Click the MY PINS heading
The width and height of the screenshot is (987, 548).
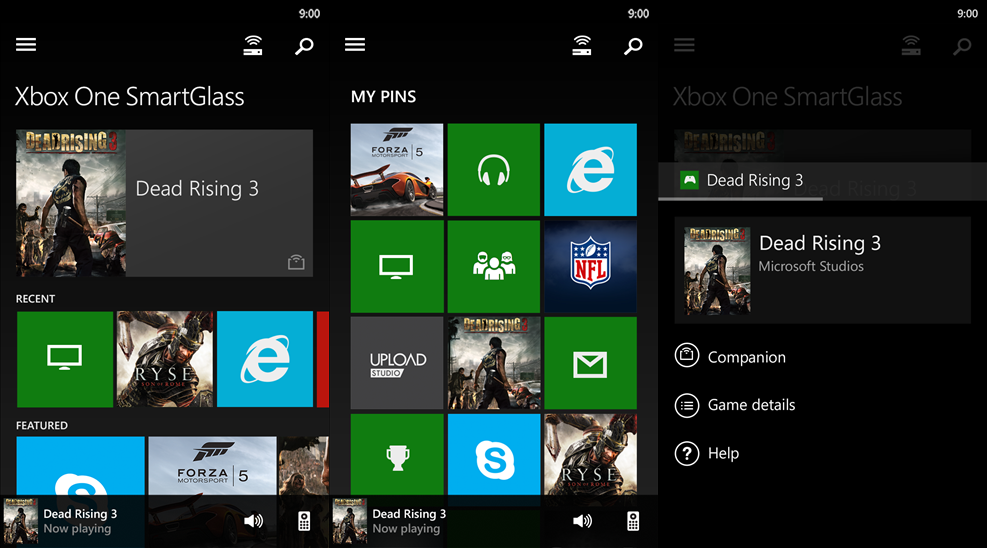click(383, 96)
